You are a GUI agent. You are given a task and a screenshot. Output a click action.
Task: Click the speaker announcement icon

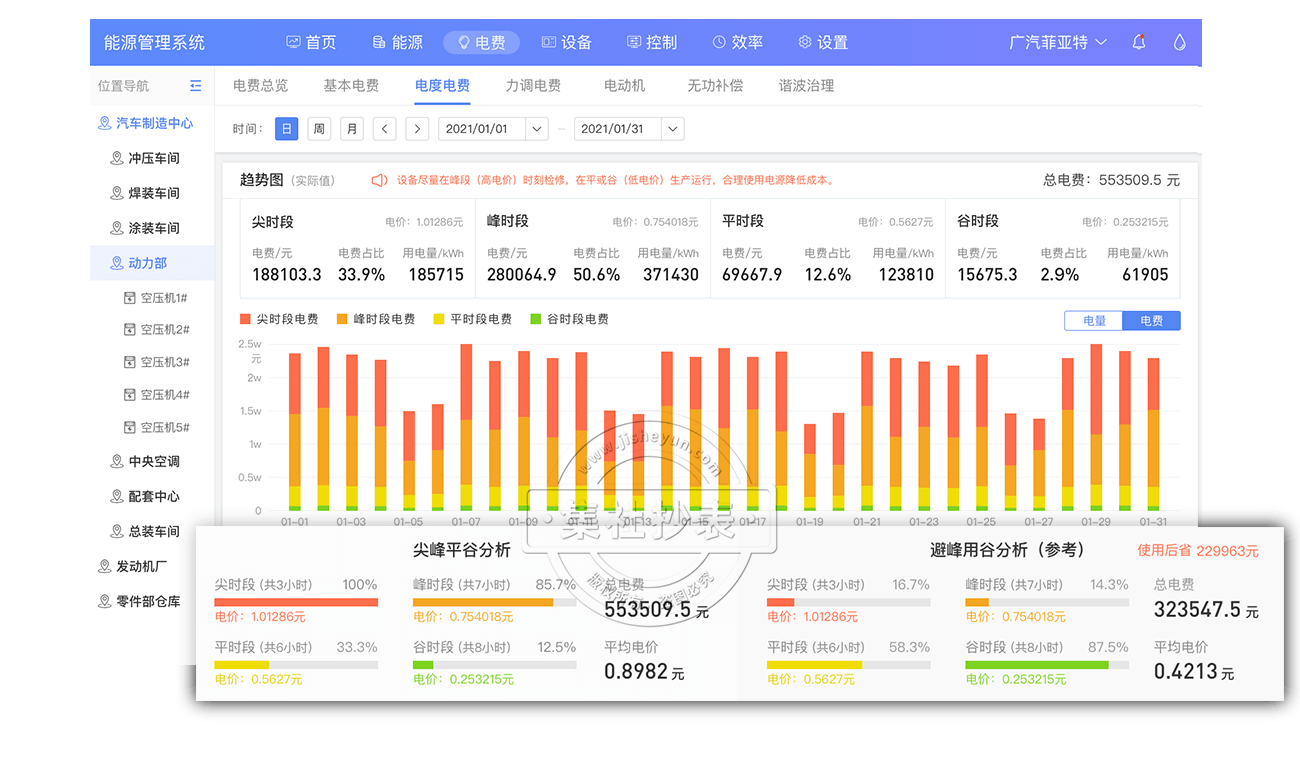tap(379, 181)
